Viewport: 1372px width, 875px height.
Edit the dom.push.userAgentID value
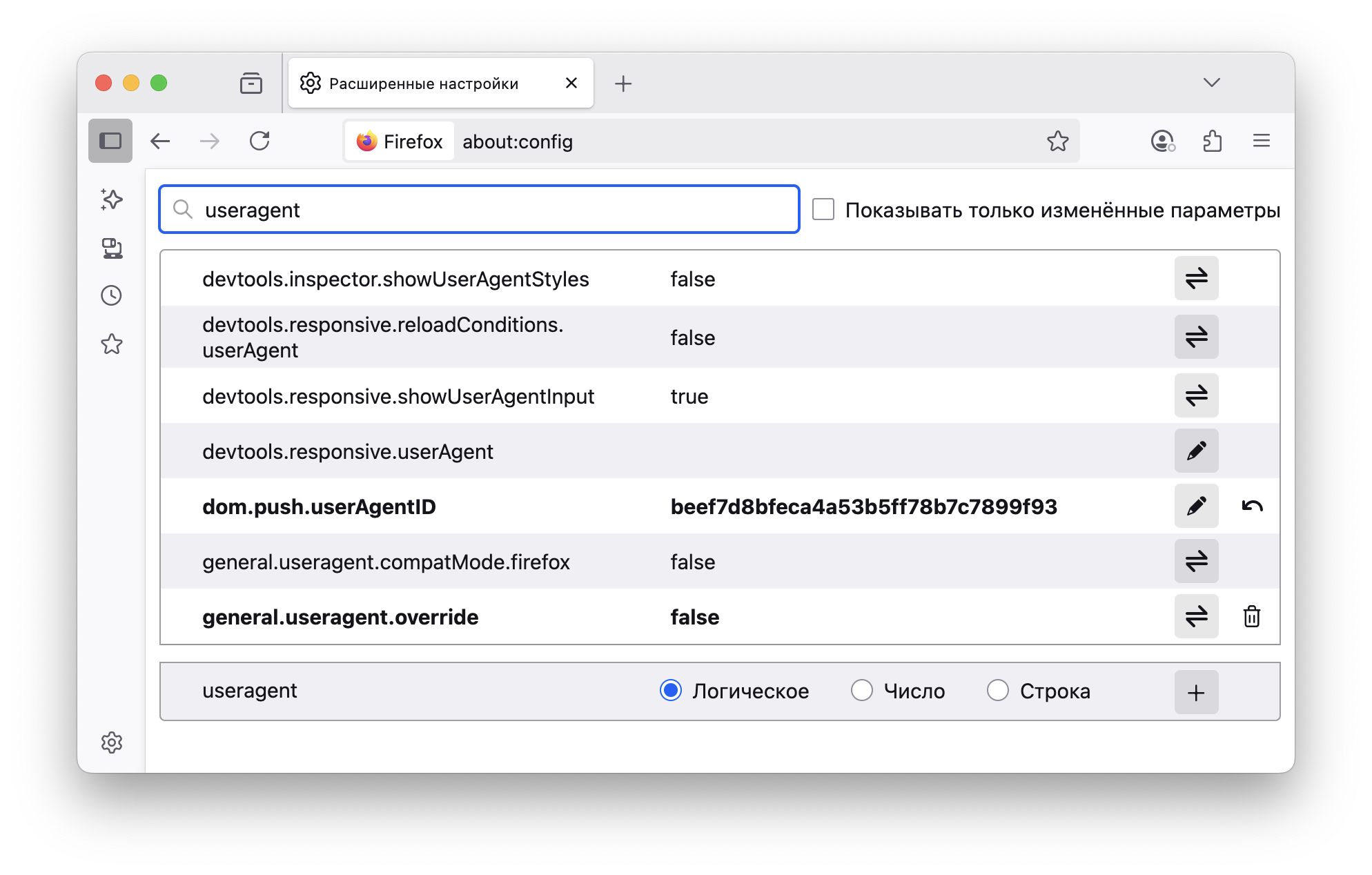(1196, 506)
